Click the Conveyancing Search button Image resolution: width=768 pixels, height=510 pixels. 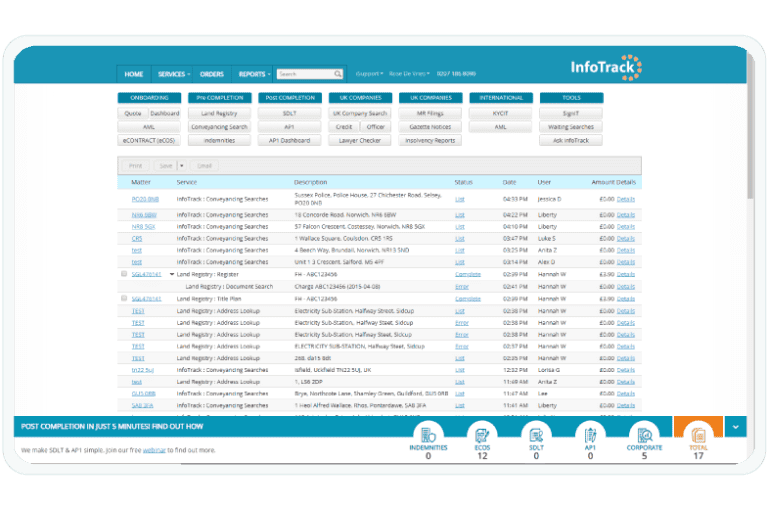219,127
